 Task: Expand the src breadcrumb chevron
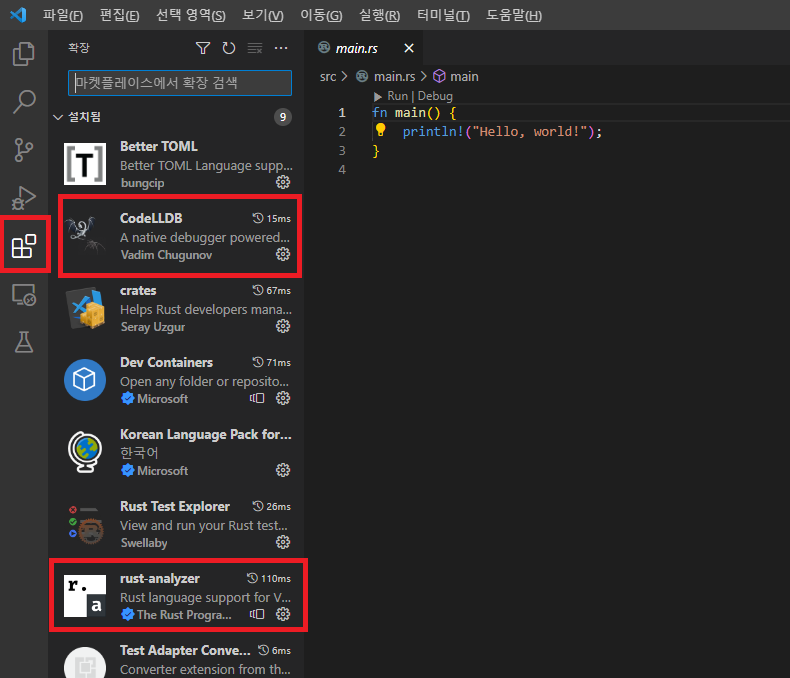(x=345, y=76)
